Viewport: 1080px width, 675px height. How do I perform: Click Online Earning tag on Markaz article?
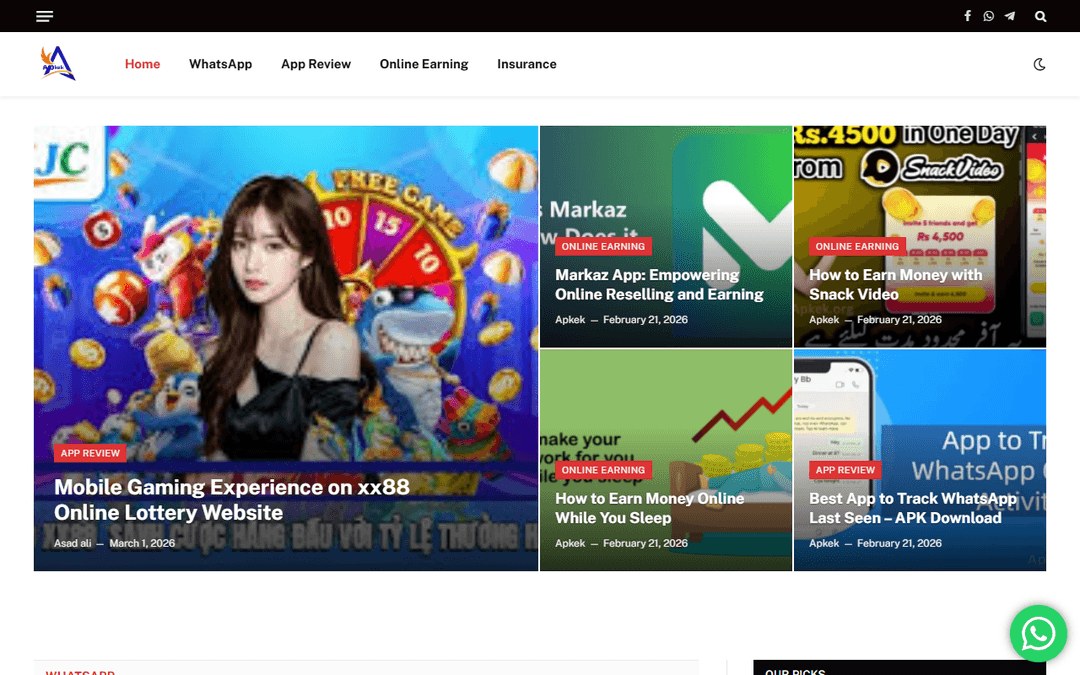pyautogui.click(x=603, y=247)
